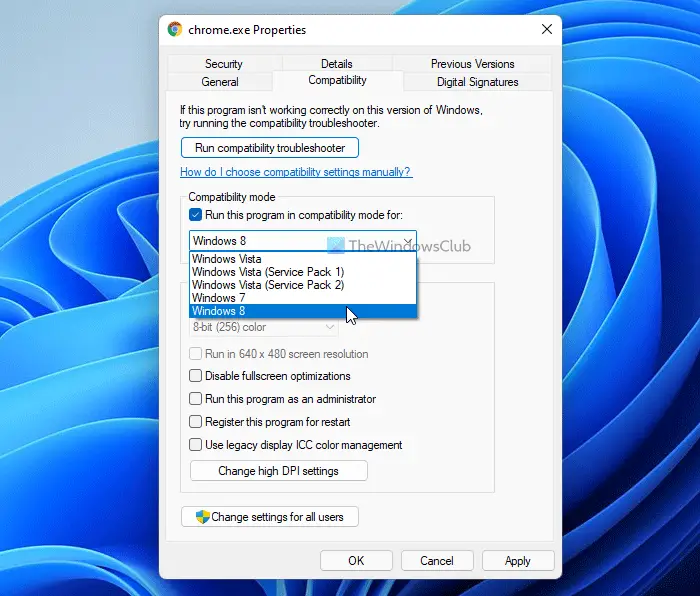Click the OK button
Viewport: 700px width, 596px height.
click(356, 561)
